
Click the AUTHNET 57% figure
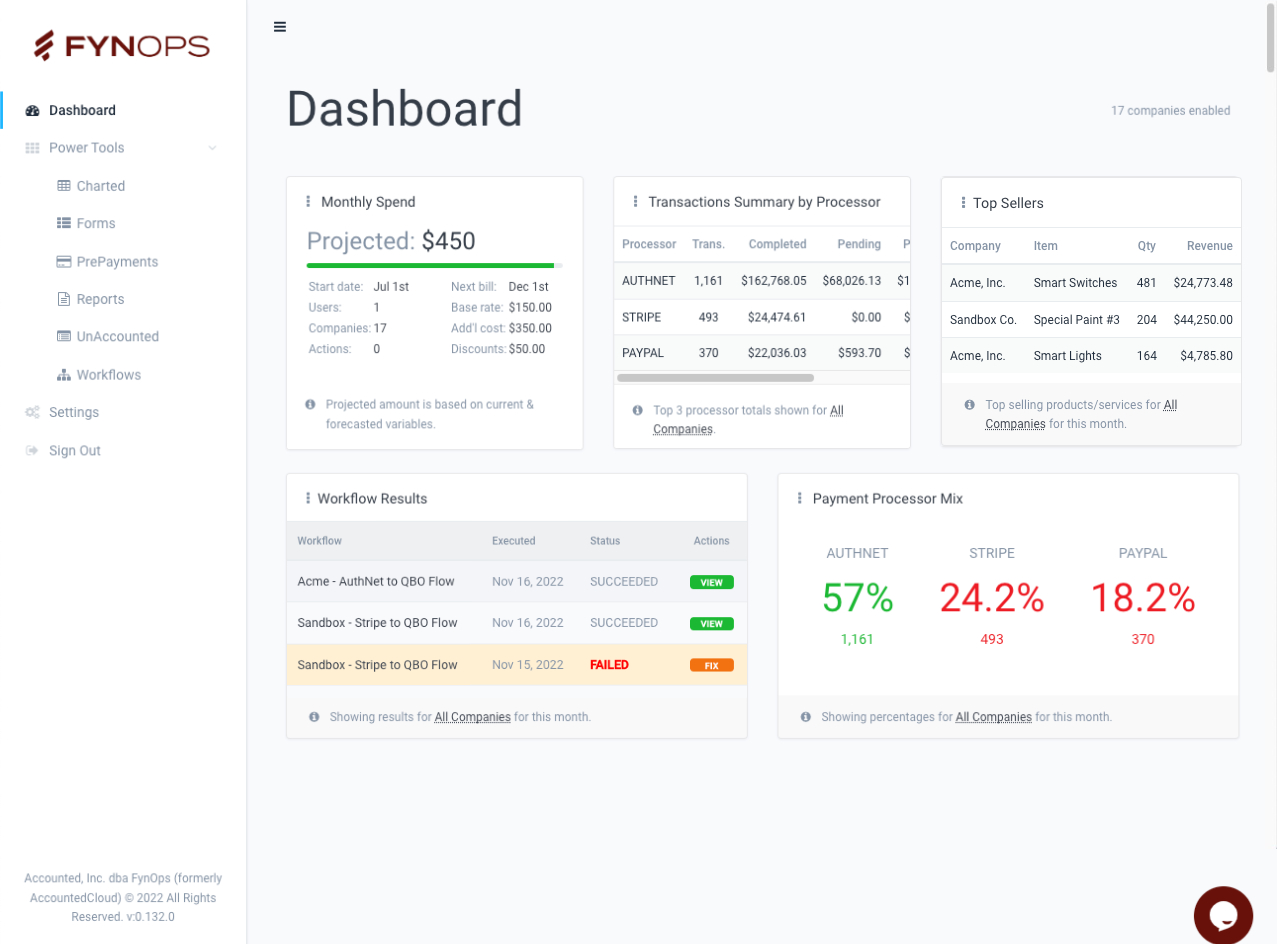pos(858,598)
